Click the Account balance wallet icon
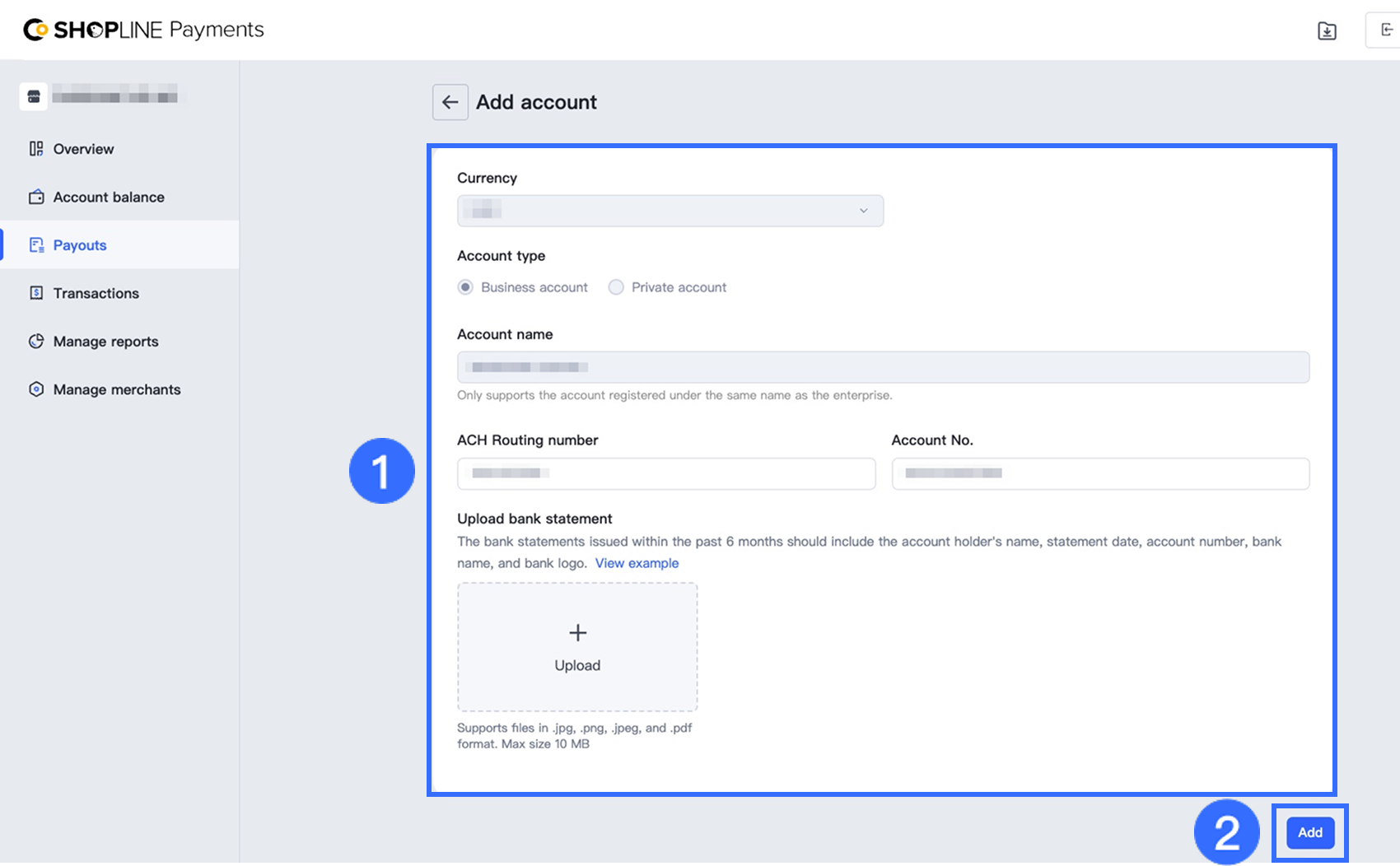This screenshot has height=866, width=1400. pyautogui.click(x=36, y=197)
